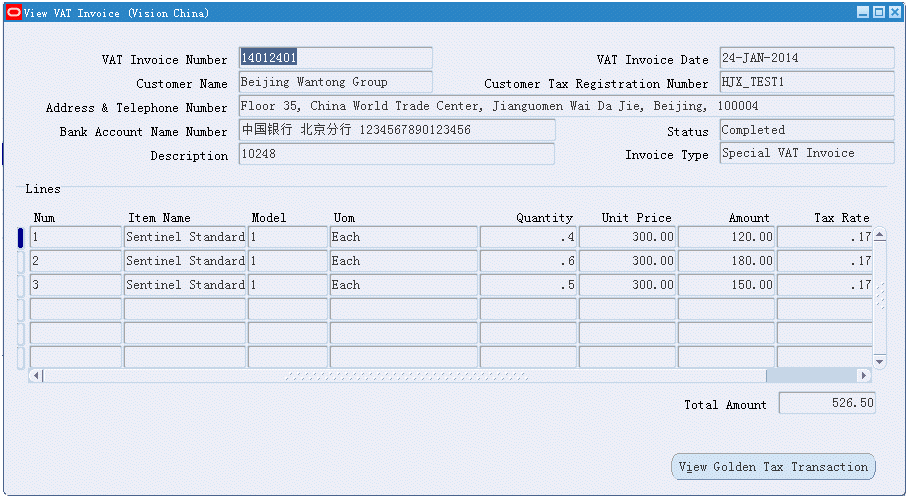
Task: Maximize the View VAT Invoice window
Action: point(878,12)
